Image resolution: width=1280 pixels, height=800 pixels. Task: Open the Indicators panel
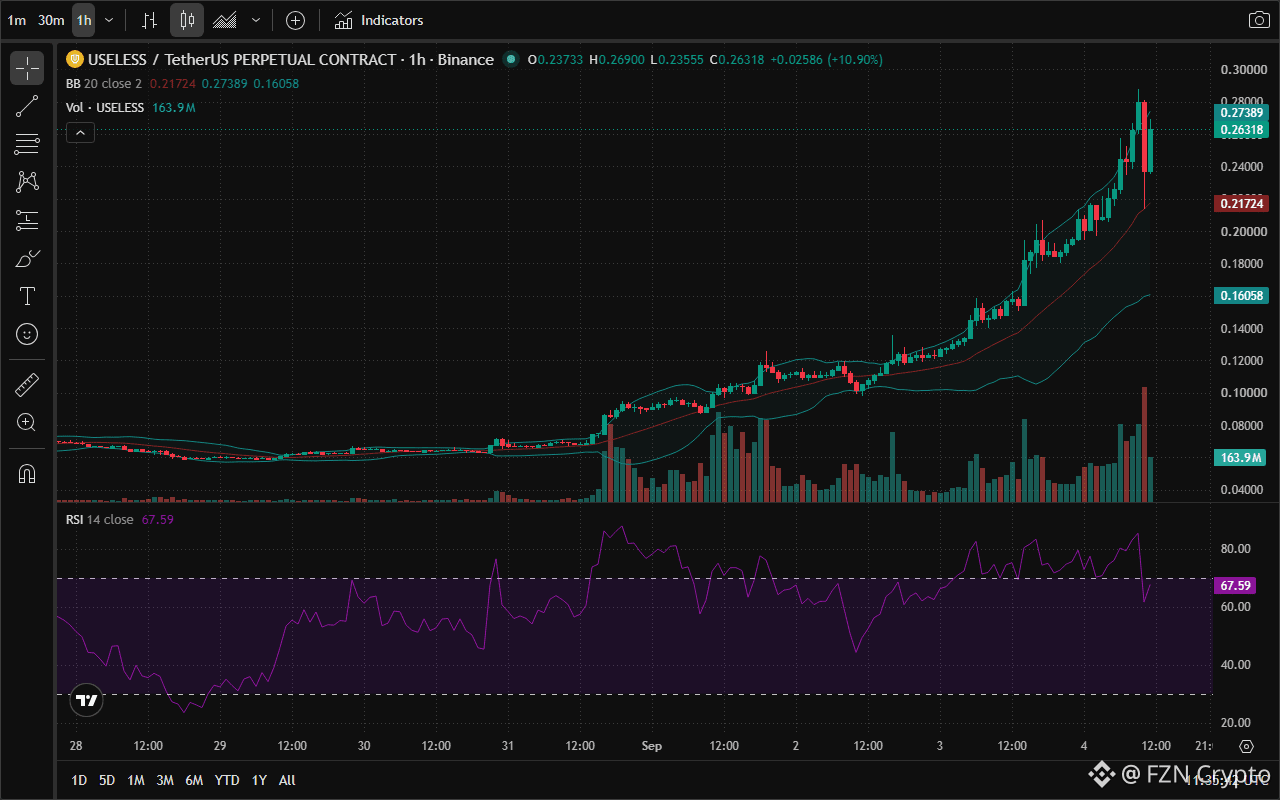click(x=379, y=20)
